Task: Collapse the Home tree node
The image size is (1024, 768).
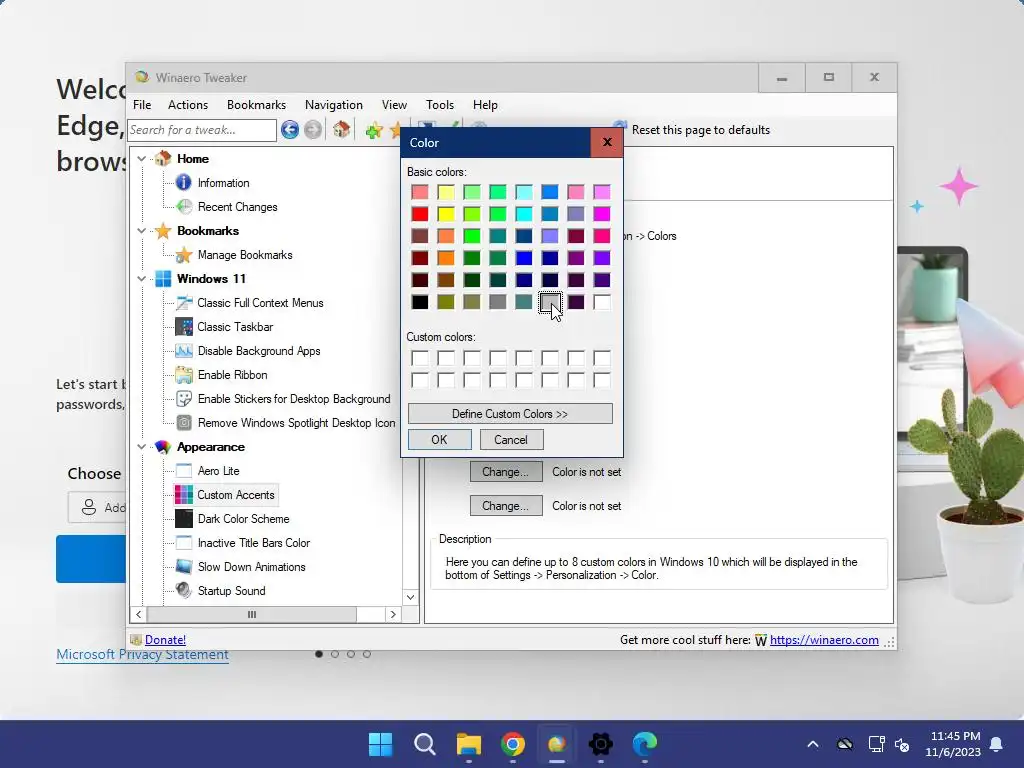Action: click(x=141, y=159)
